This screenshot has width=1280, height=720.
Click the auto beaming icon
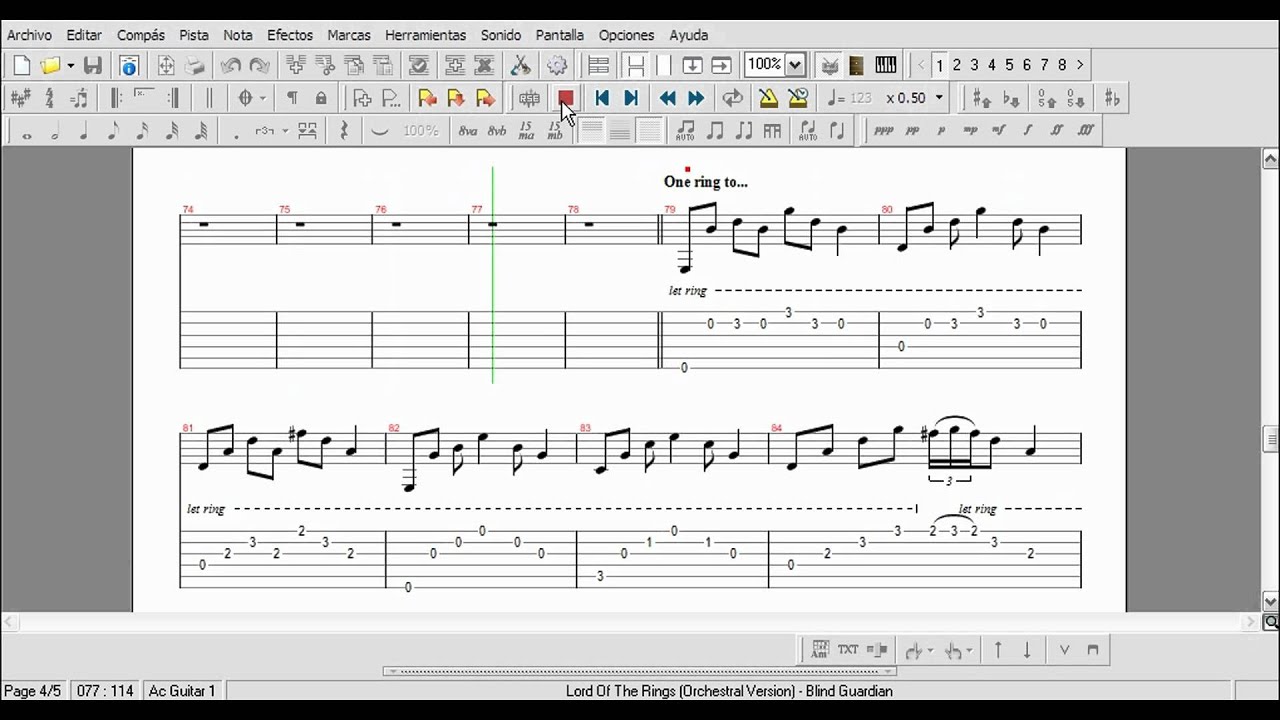click(685, 131)
